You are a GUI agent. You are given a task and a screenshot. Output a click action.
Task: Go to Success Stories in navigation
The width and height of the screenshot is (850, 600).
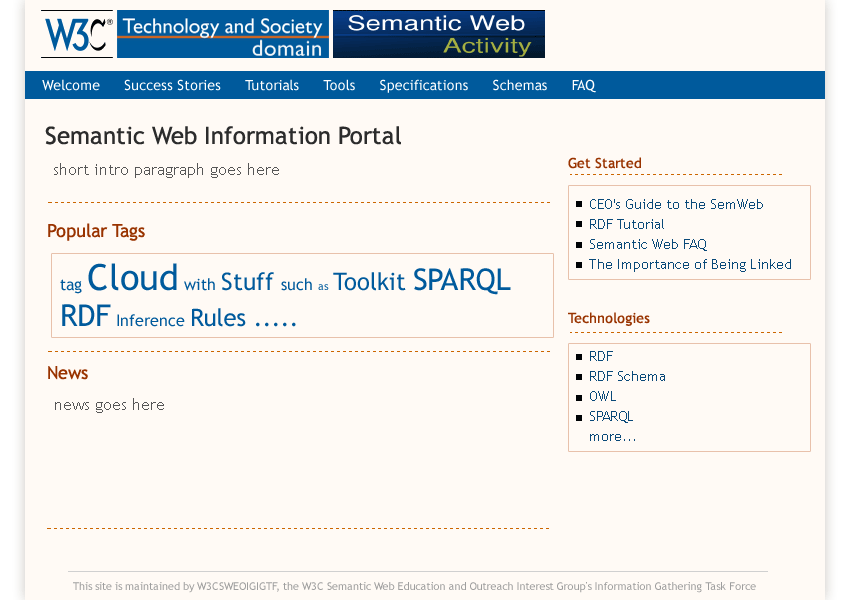[172, 85]
